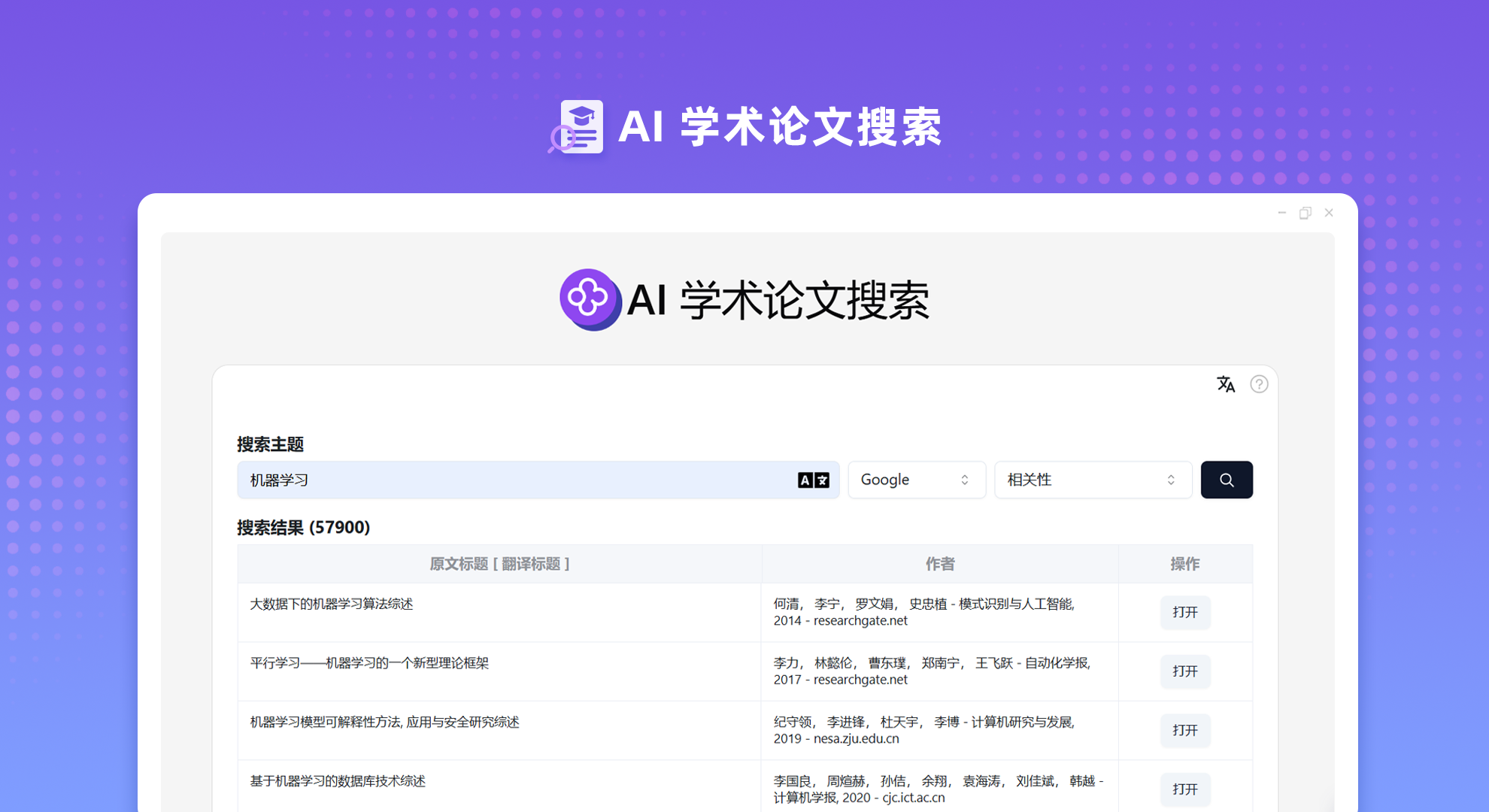Select title 基于机器学习的数据库技术综述

point(338,781)
